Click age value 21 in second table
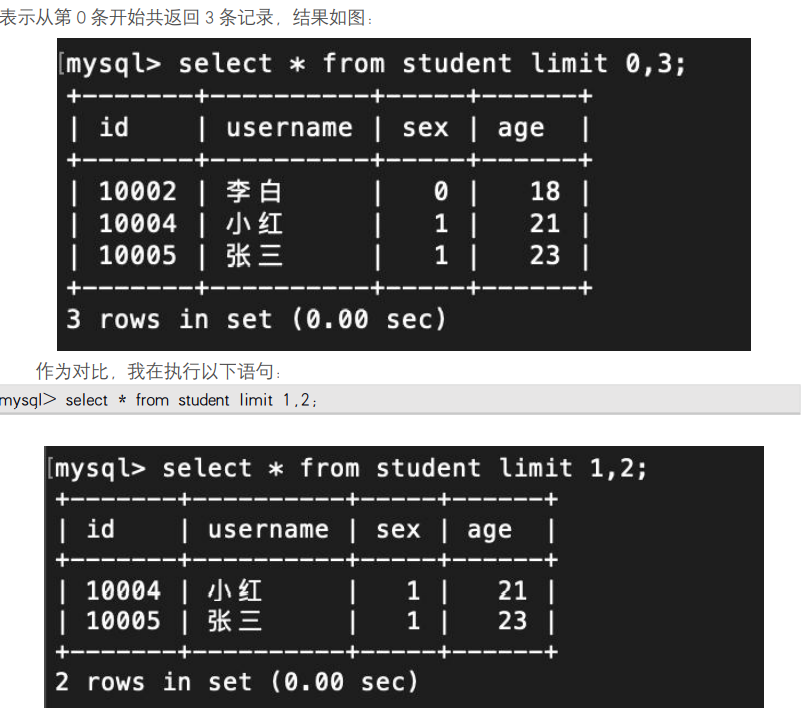This screenshot has width=804, height=708. [x=512, y=591]
